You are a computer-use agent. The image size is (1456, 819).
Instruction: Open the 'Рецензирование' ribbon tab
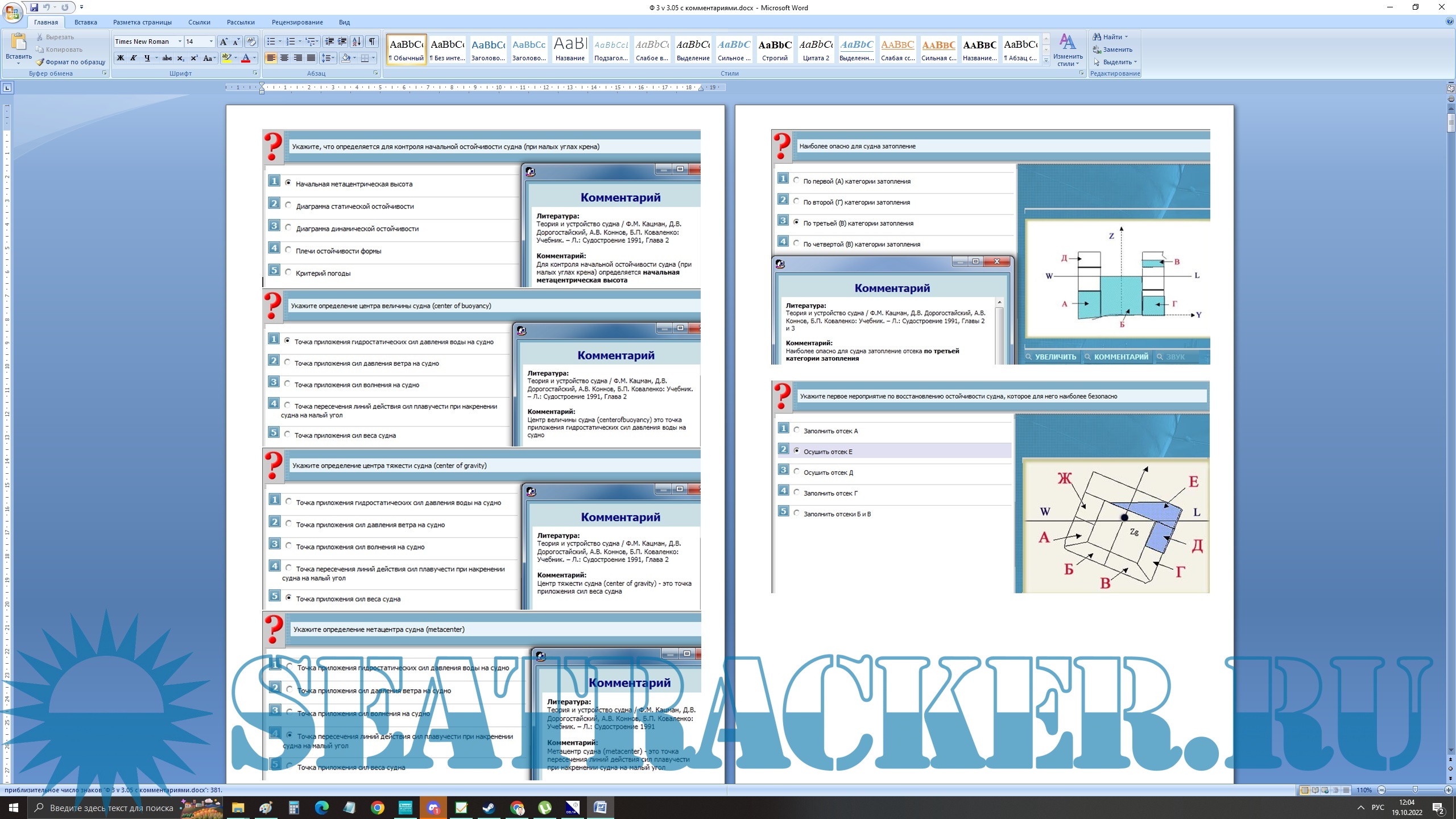coord(297,22)
